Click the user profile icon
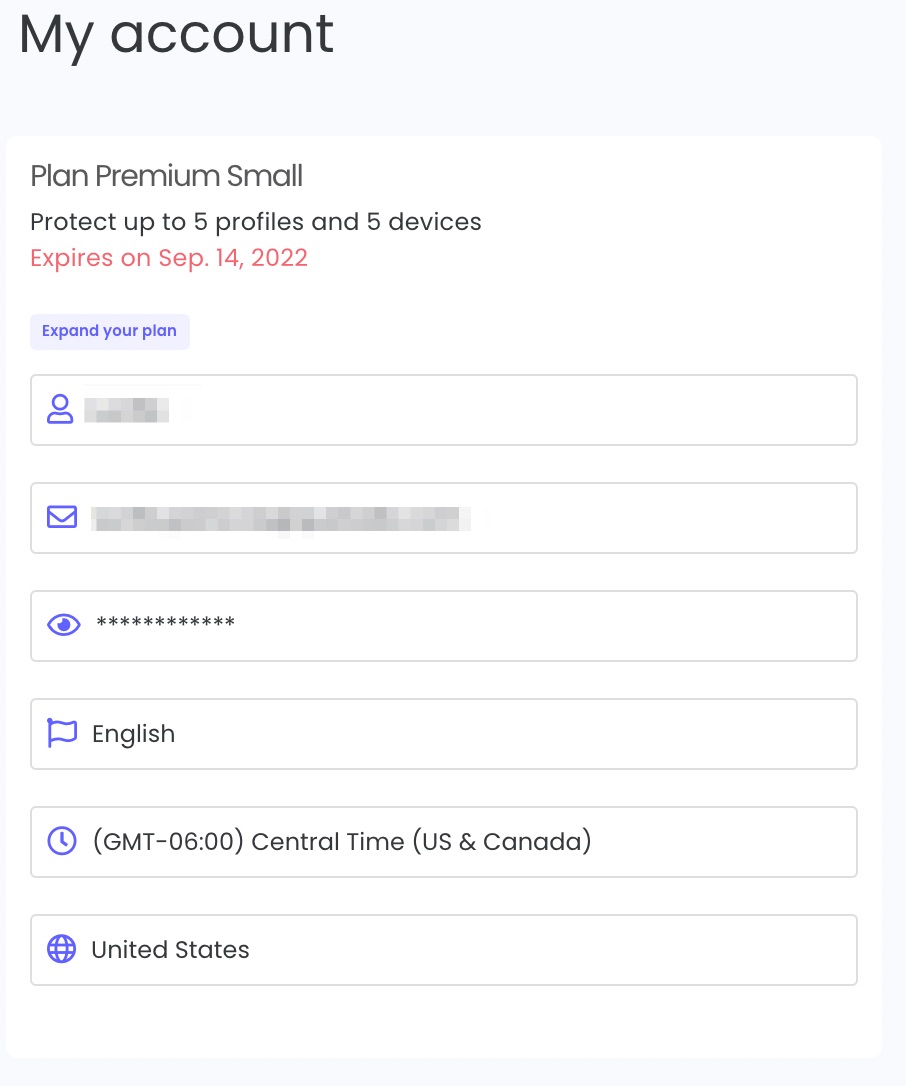 (x=60, y=409)
